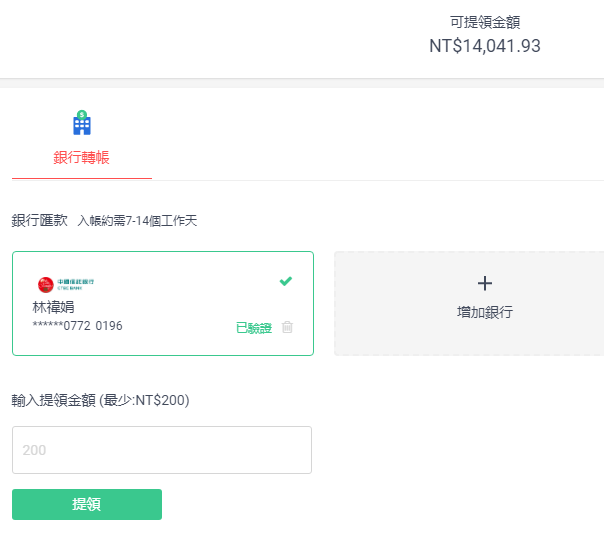
Task: Select account holder name 林禕娟
Action: [x=53, y=307]
